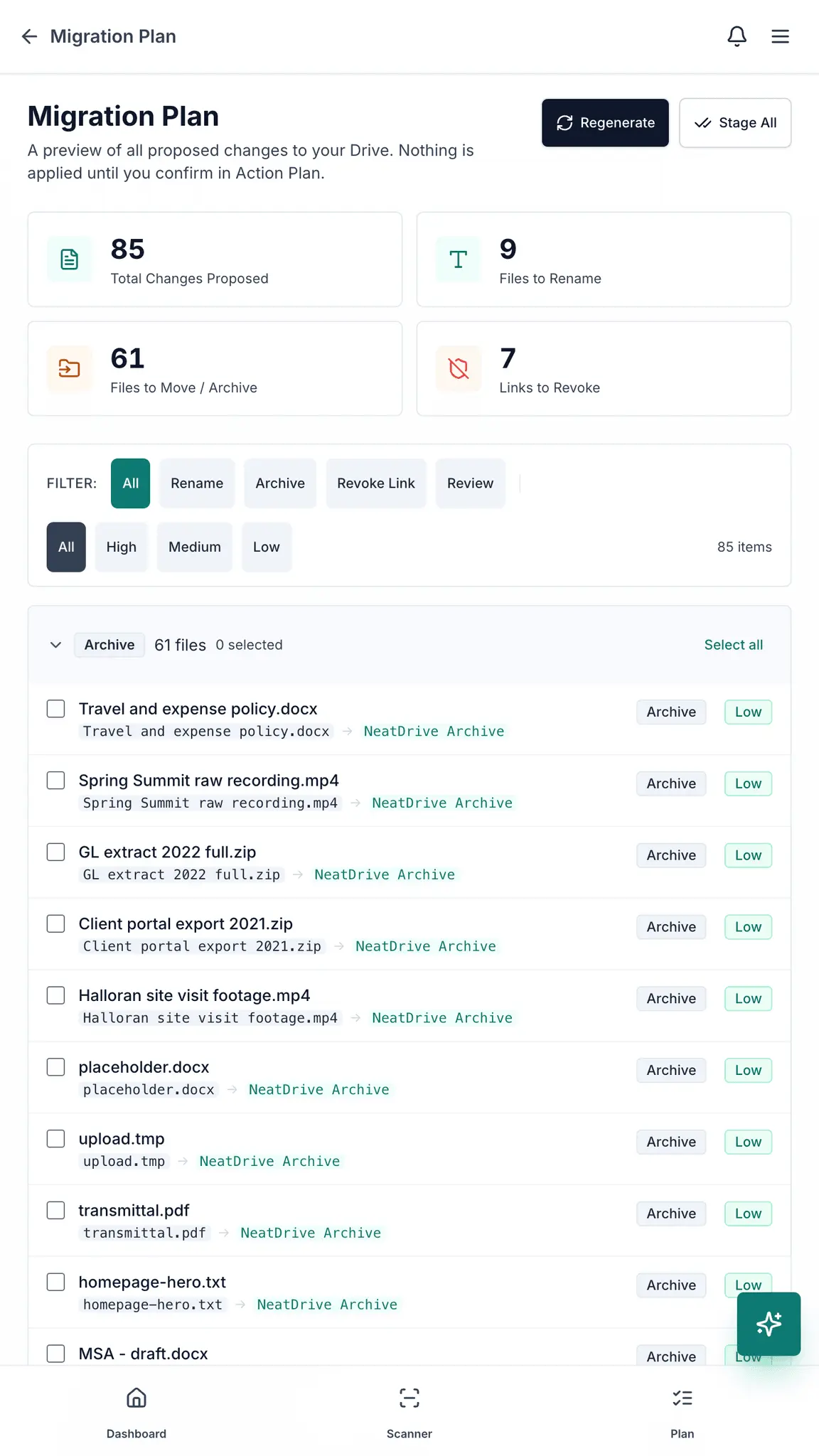Check Halloran site visit footage.mp4 checkbox
Image resolution: width=819 pixels, height=1456 pixels.
tap(55, 995)
